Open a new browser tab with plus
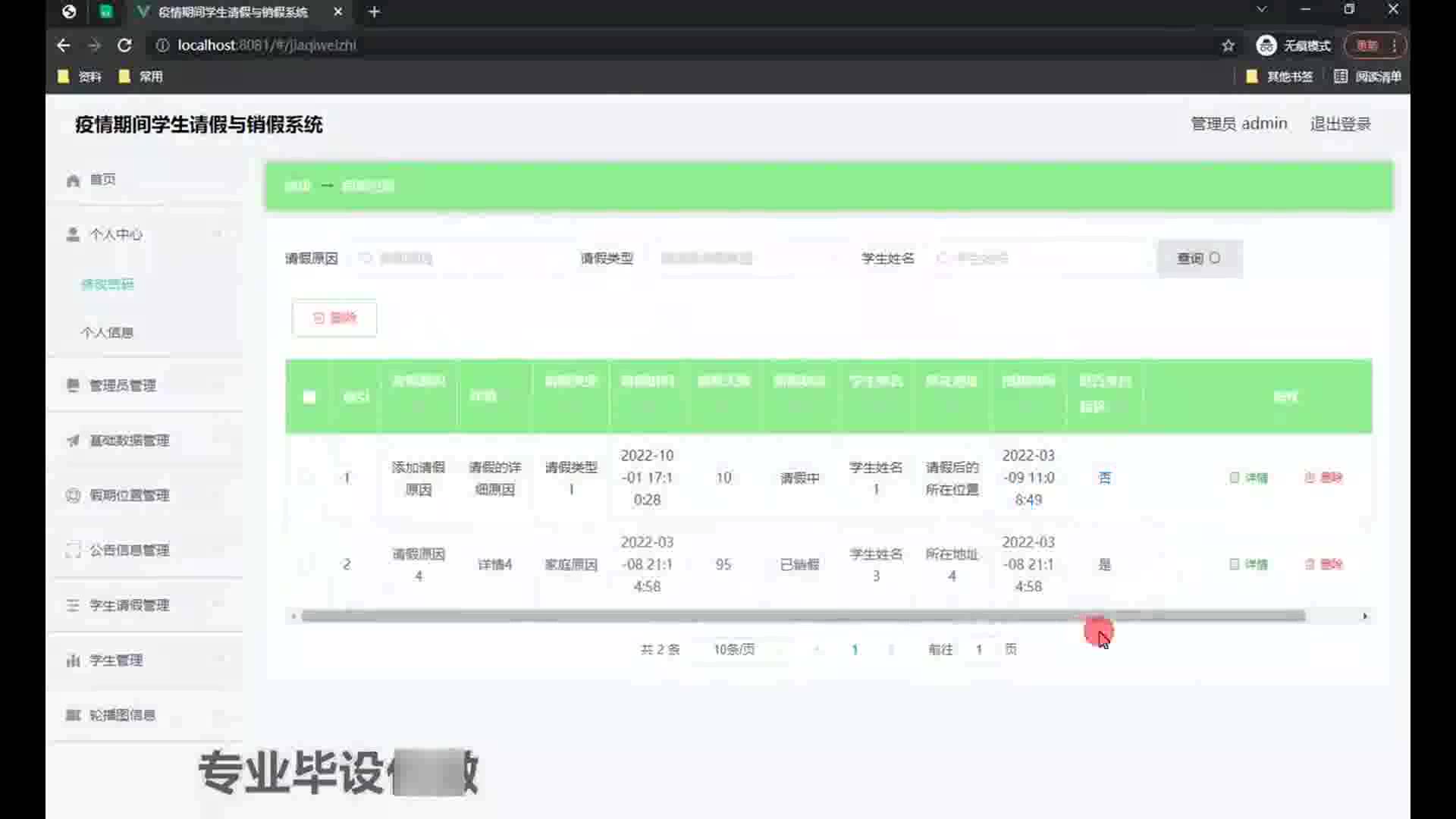 point(374,11)
